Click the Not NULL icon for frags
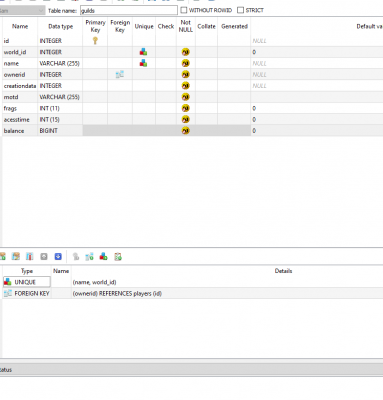383x400 pixels. tap(186, 108)
